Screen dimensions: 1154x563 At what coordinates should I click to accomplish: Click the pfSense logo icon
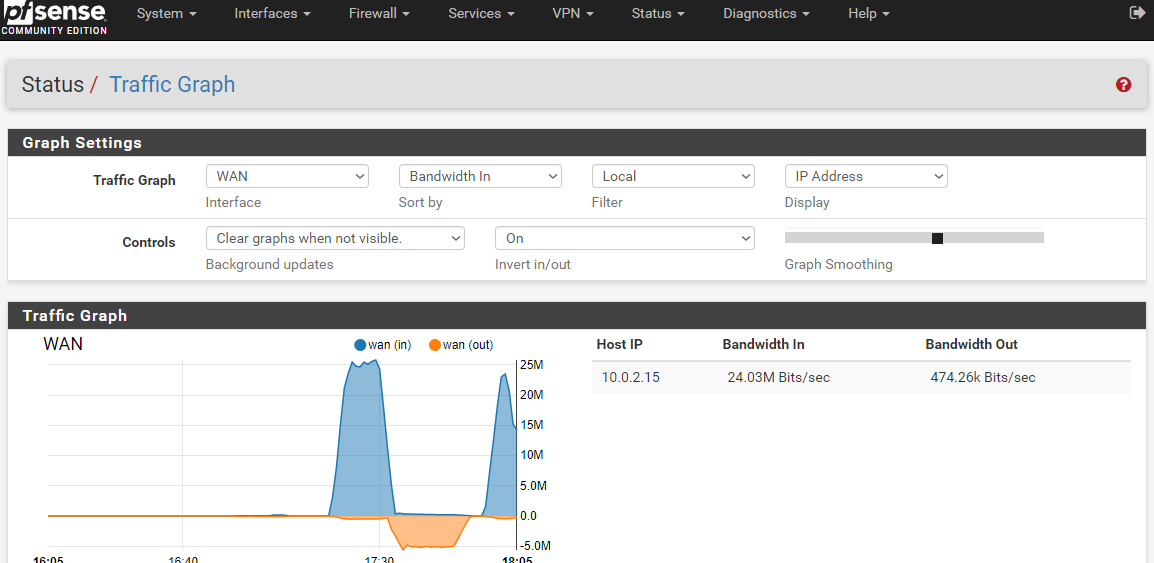click(54, 17)
